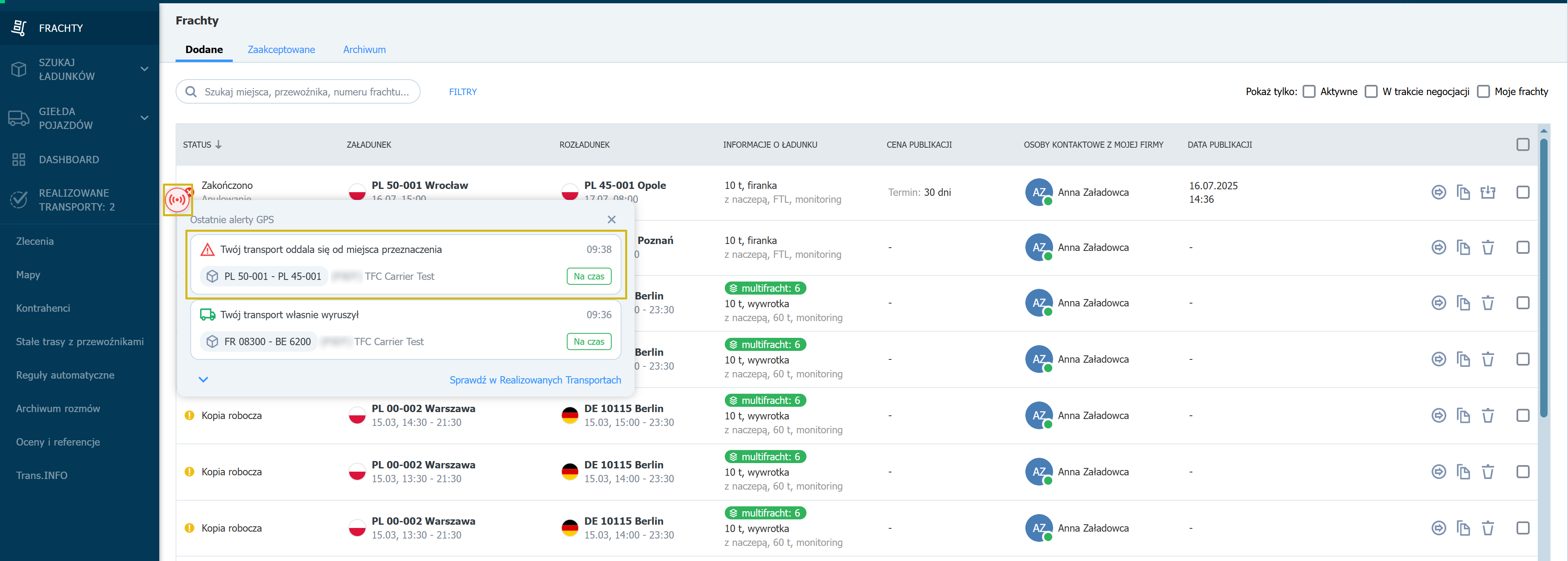This screenshot has width=1568, height=561.
Task: Click the red warning triangle in GPS alert
Action: (x=207, y=249)
